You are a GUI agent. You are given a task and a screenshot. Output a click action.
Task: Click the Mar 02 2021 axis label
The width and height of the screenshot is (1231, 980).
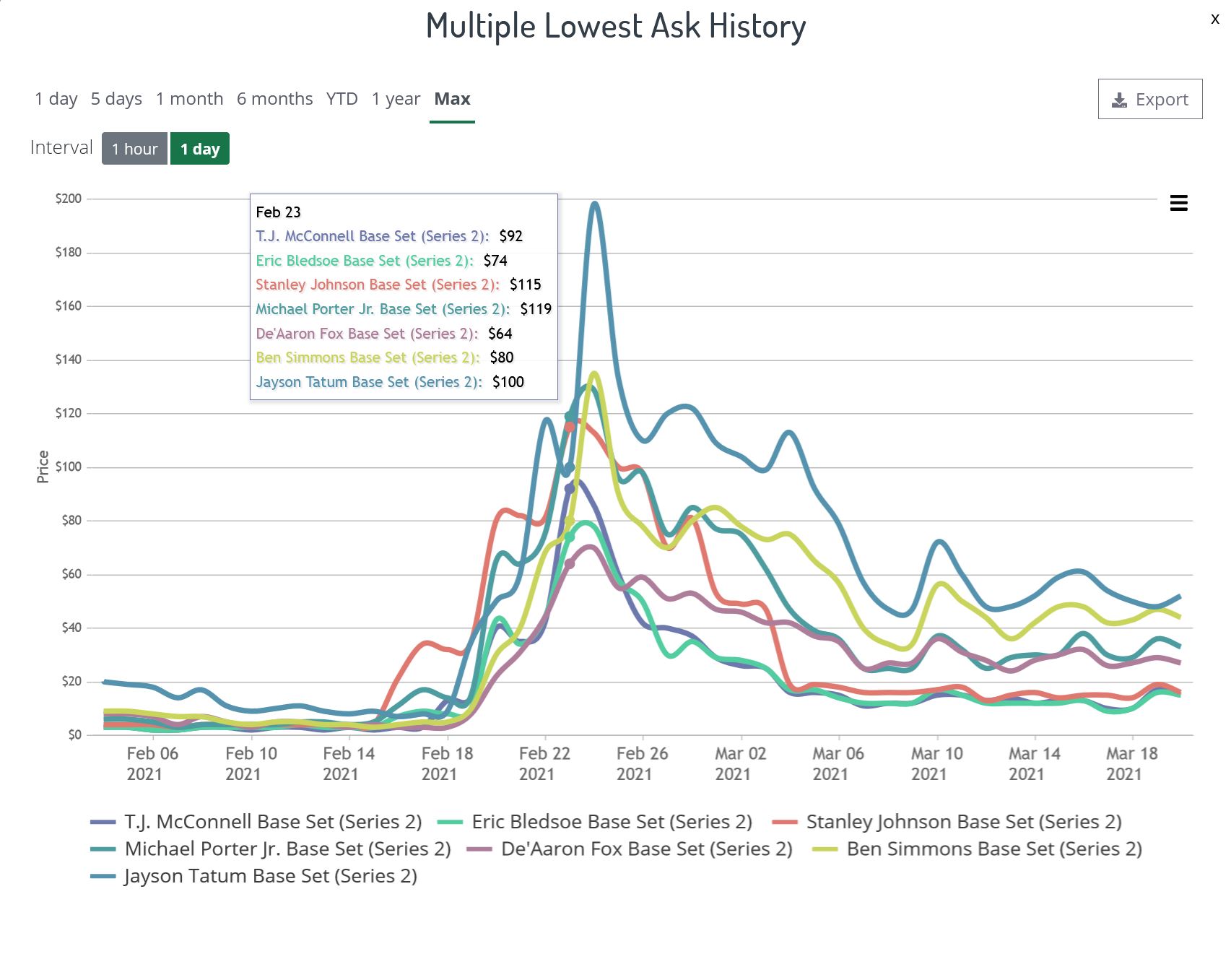pyautogui.click(x=741, y=763)
